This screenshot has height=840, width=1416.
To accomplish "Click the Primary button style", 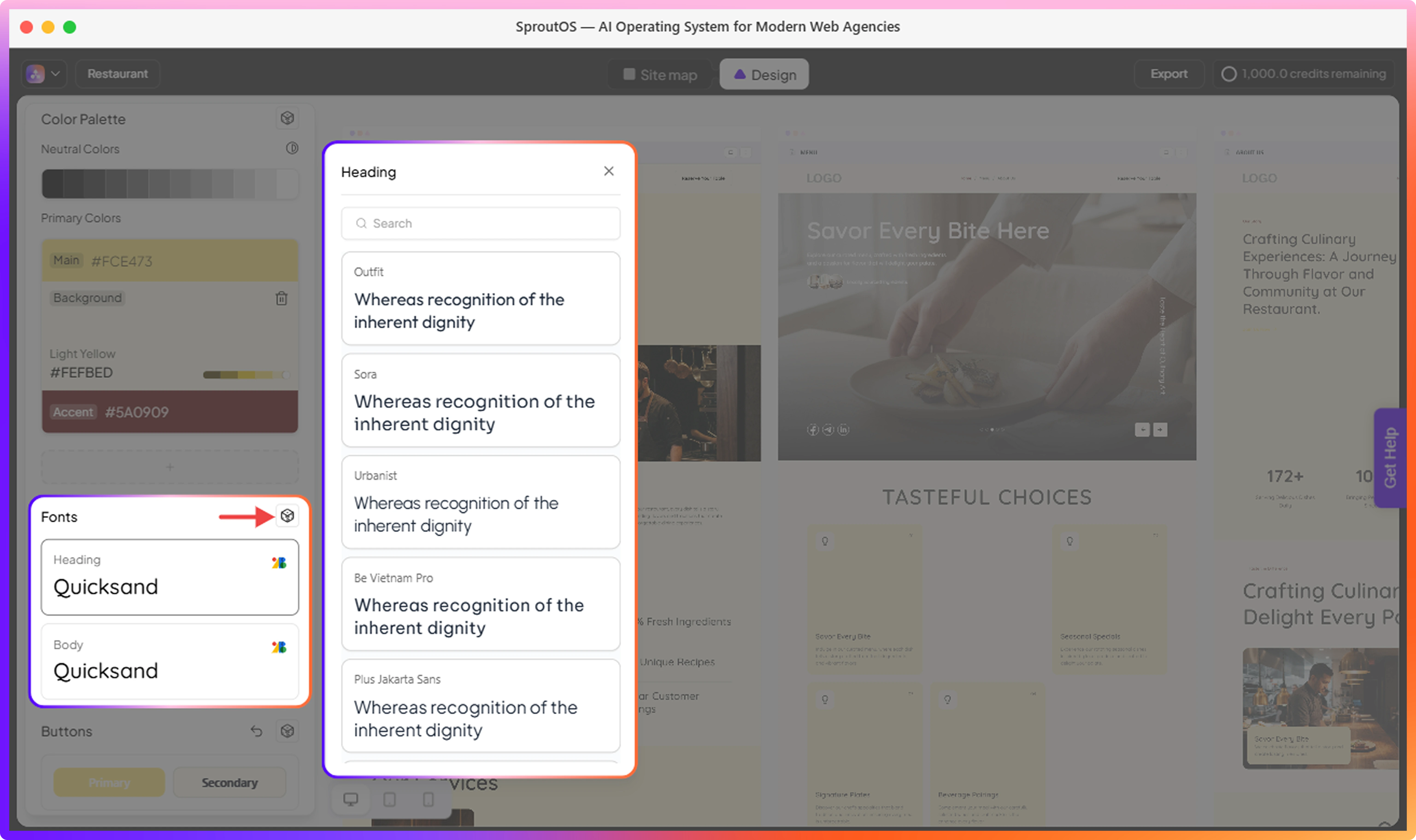I will click(109, 782).
